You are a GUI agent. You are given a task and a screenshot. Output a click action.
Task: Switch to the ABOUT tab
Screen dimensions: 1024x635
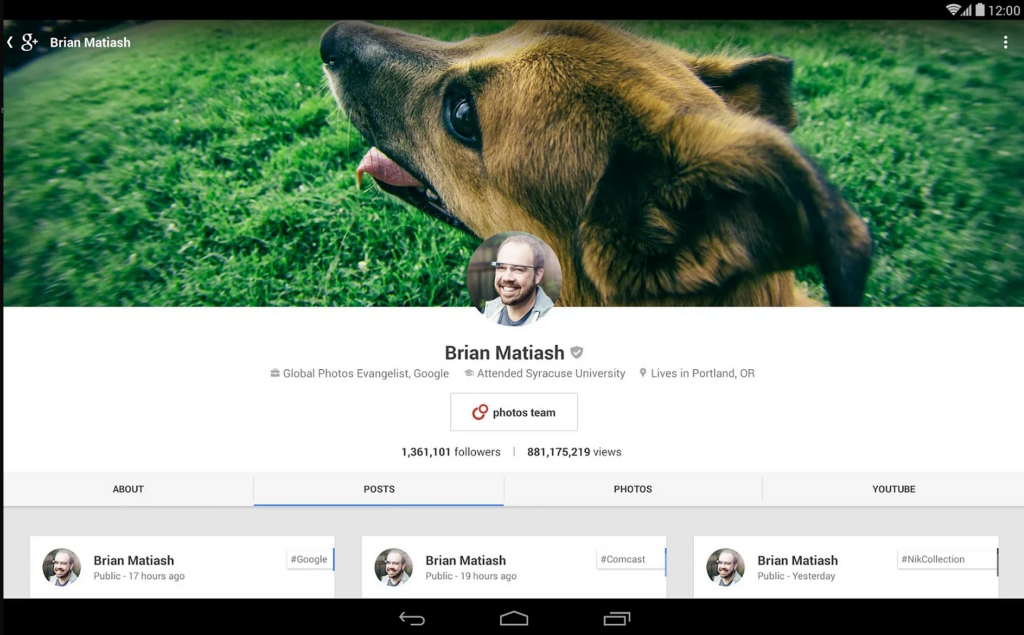pyautogui.click(x=128, y=489)
